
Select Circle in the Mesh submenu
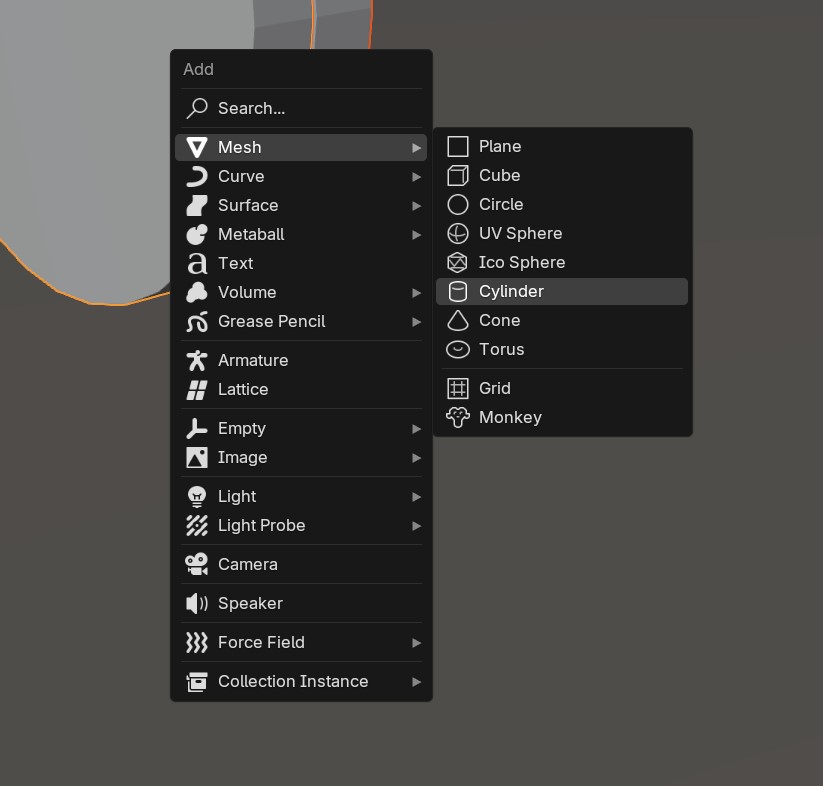click(562, 204)
